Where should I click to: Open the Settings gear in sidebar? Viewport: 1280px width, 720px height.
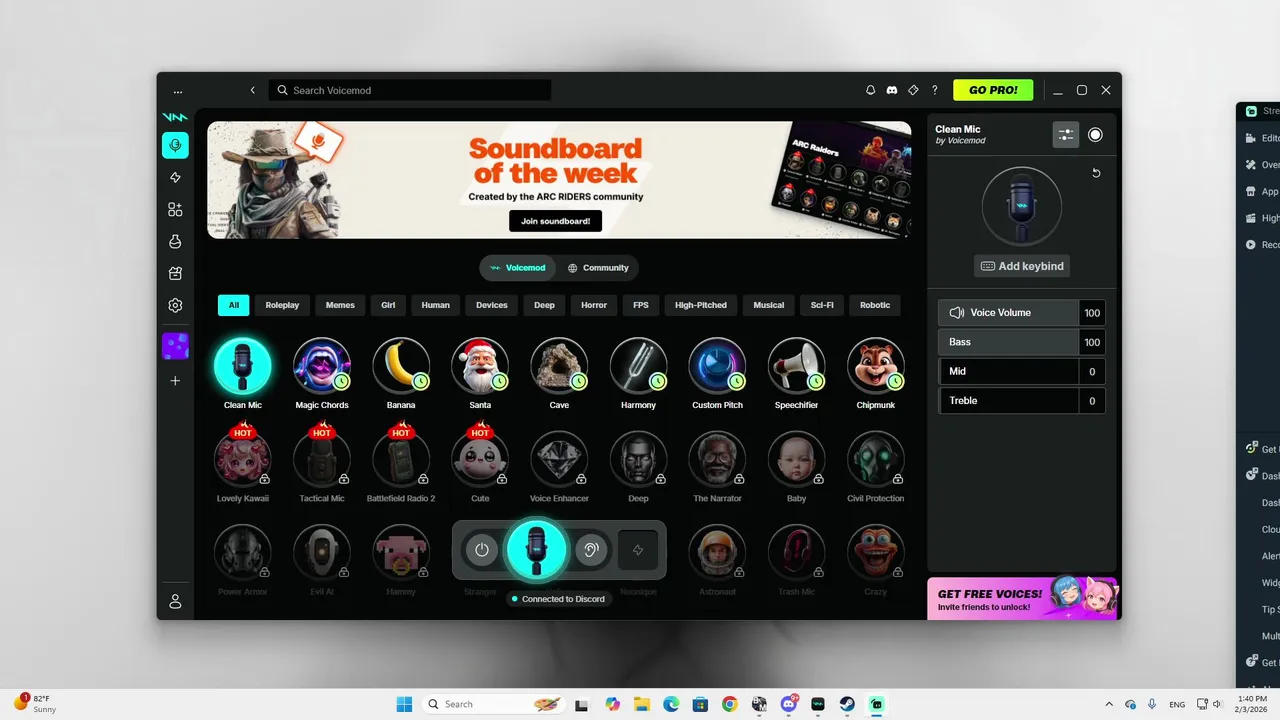[175, 305]
